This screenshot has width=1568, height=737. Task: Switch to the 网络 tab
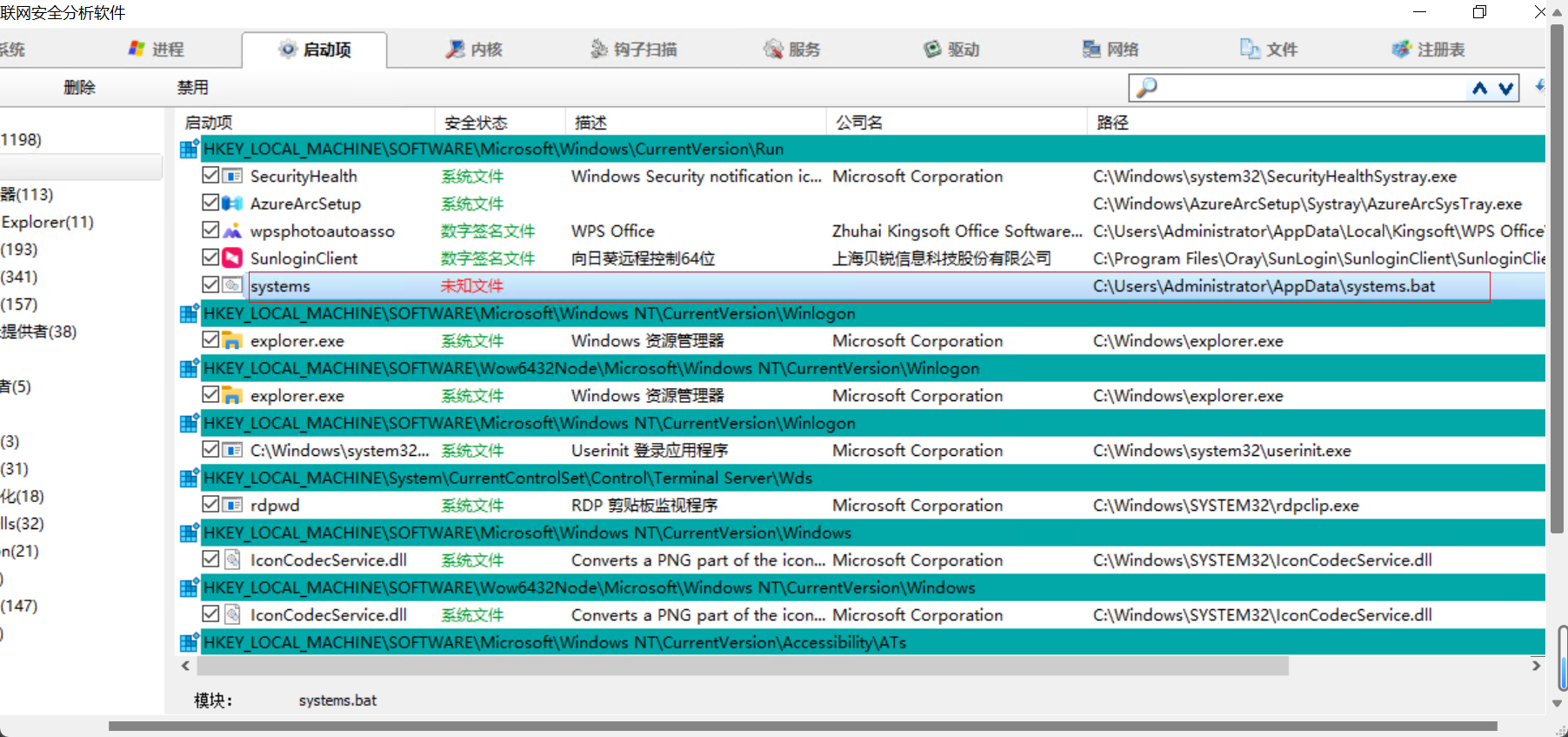click(1111, 50)
